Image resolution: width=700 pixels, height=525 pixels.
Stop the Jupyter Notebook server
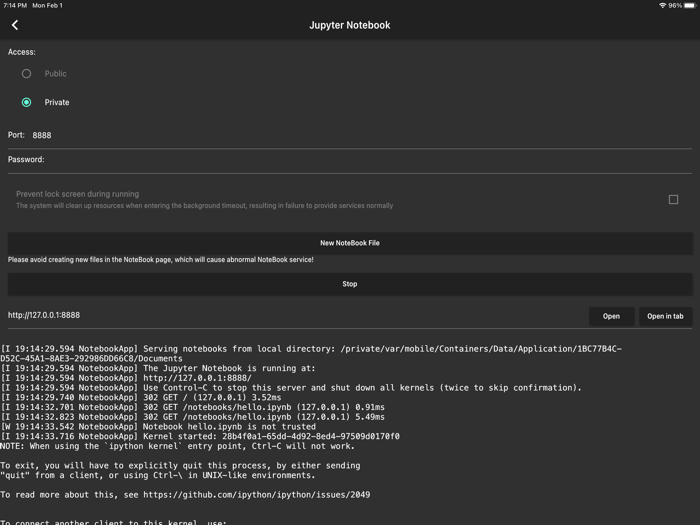[350, 284]
